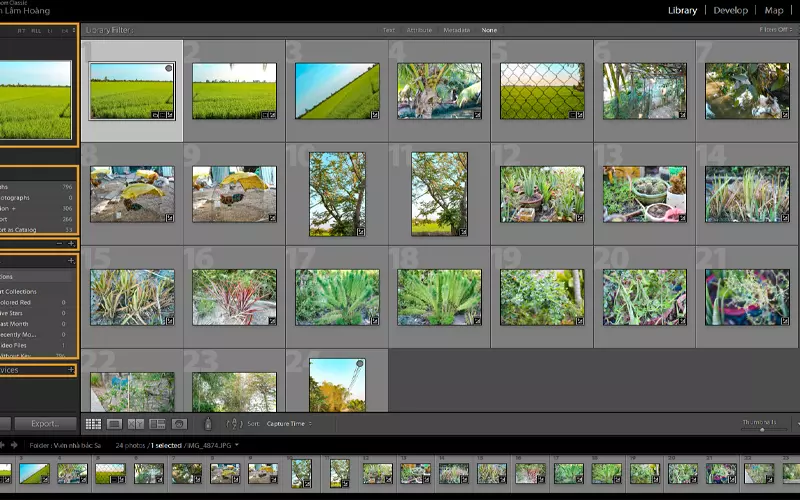The width and height of the screenshot is (800, 500).
Task: Select the Five Stars smart collection
Action: point(38,313)
